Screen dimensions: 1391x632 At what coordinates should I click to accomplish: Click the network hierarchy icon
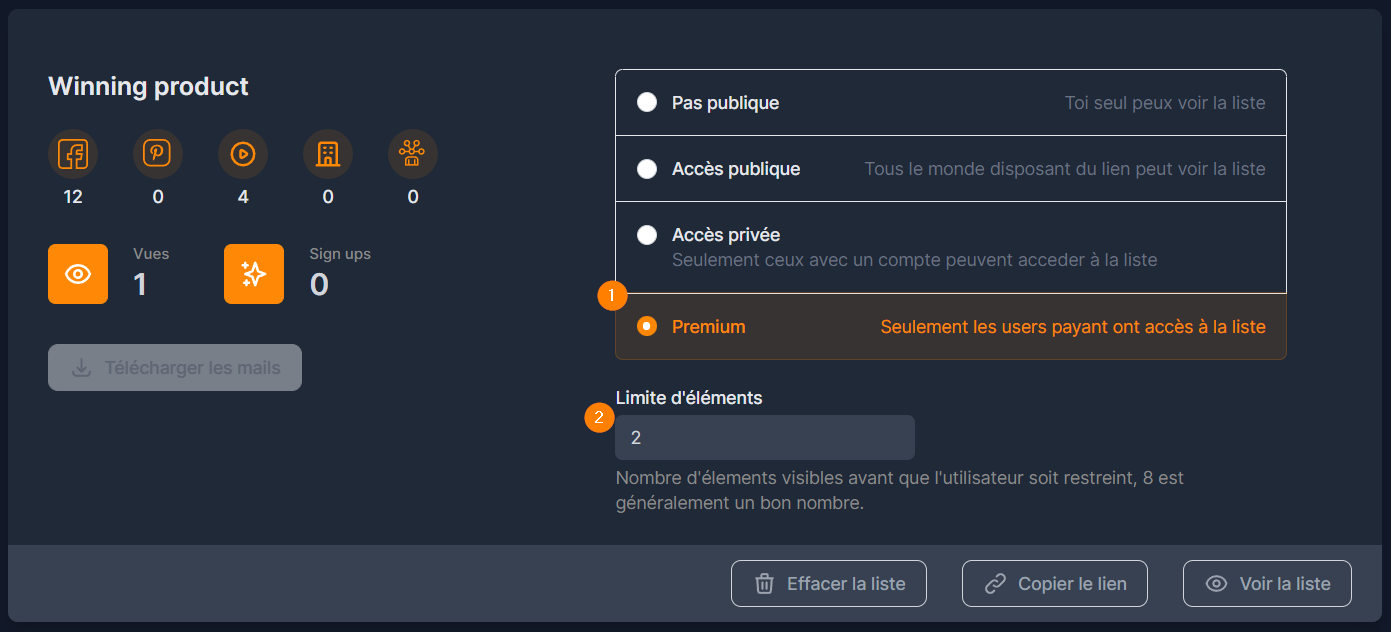click(413, 154)
